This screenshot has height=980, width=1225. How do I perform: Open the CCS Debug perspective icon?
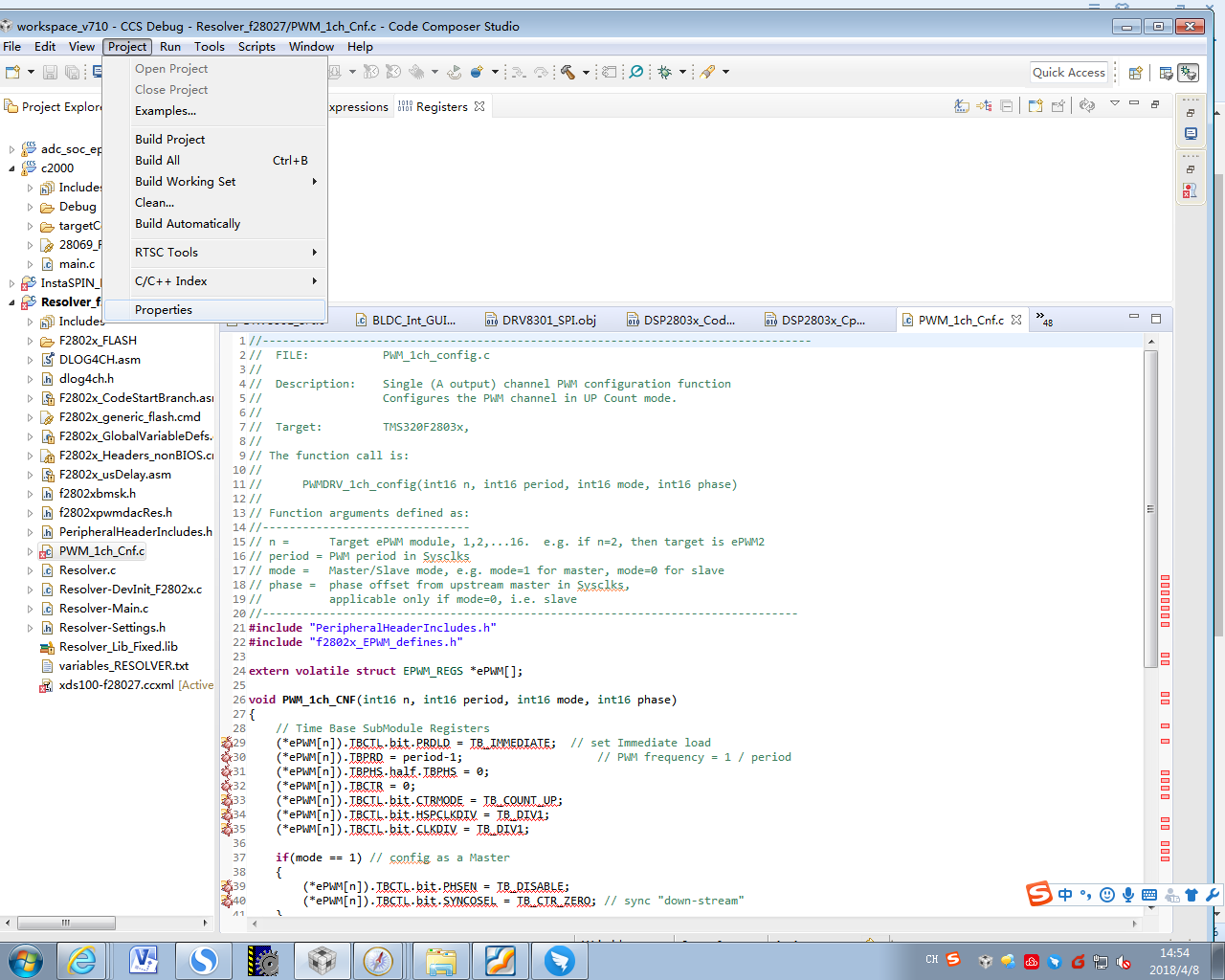(x=1188, y=73)
